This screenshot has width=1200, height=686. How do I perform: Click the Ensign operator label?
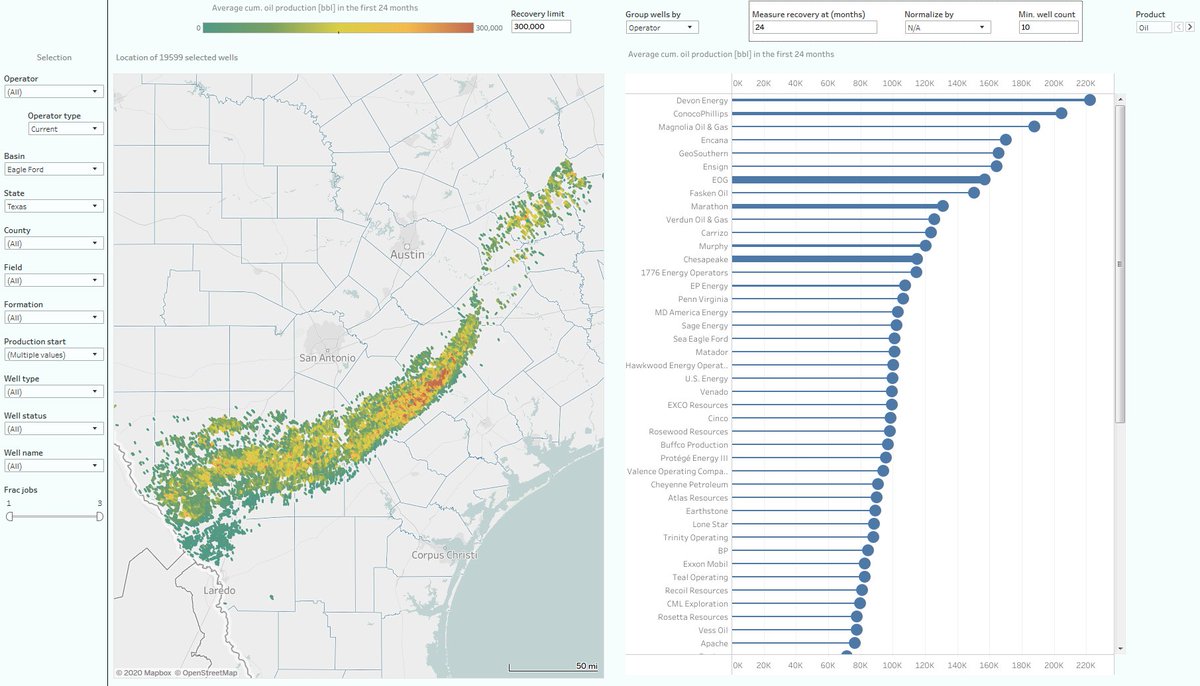coord(715,166)
